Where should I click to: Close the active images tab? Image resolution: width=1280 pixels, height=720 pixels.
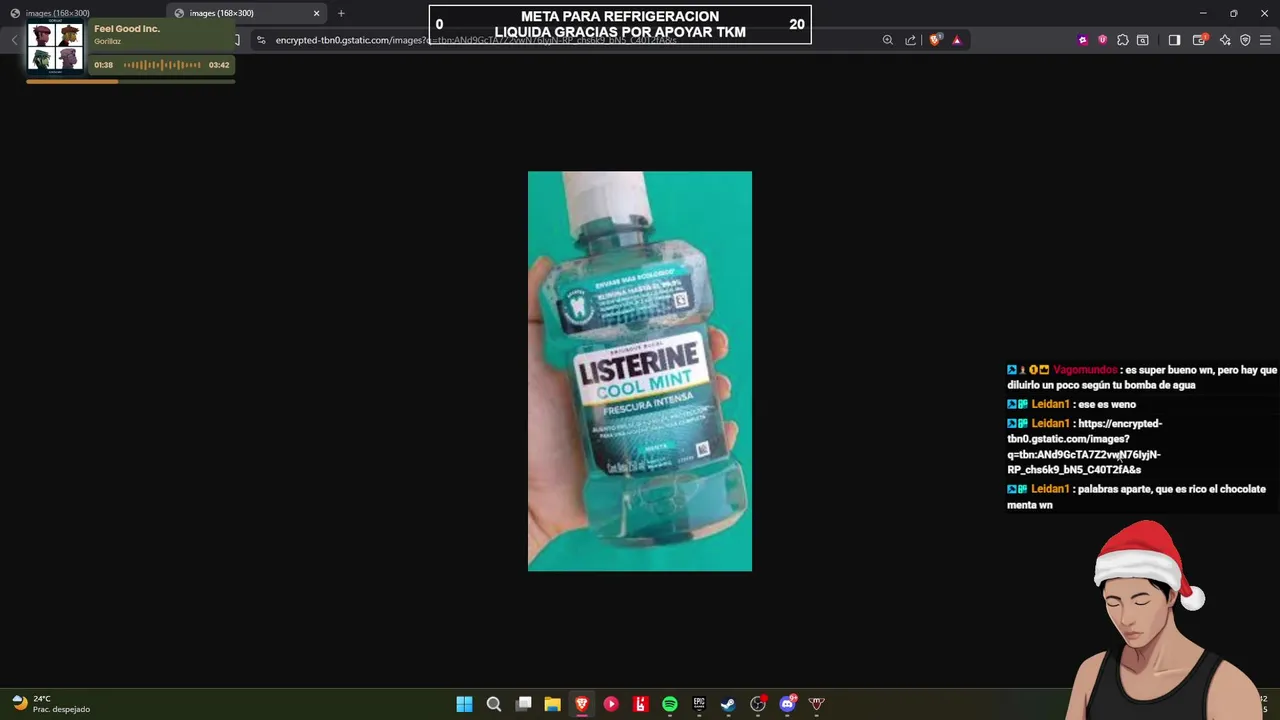316,13
